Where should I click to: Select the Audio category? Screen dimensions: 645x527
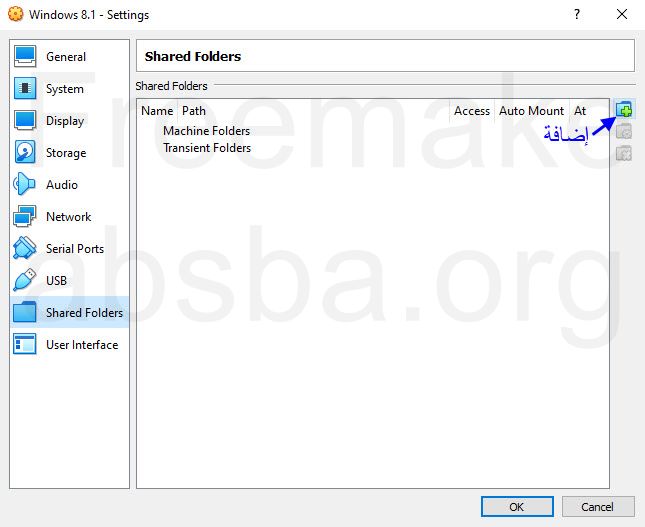(x=70, y=184)
